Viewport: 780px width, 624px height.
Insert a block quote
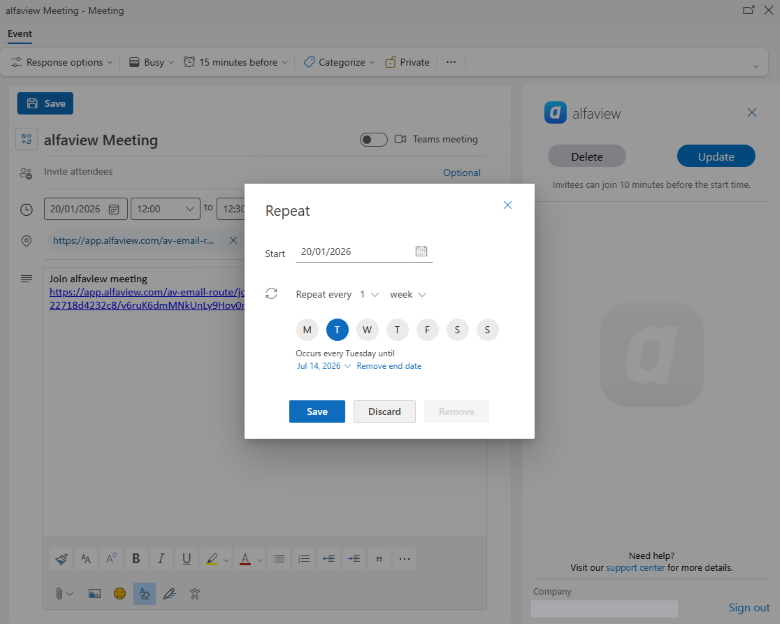click(x=379, y=559)
